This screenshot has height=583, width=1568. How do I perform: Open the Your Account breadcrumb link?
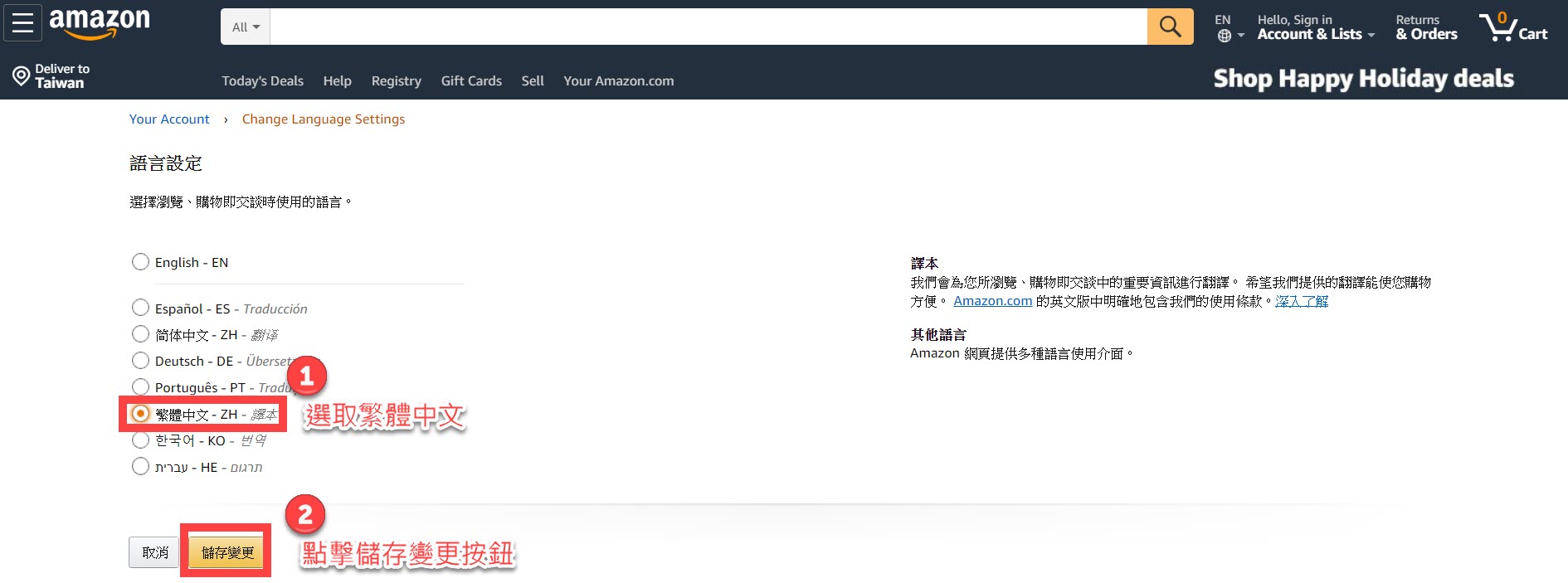tap(169, 119)
